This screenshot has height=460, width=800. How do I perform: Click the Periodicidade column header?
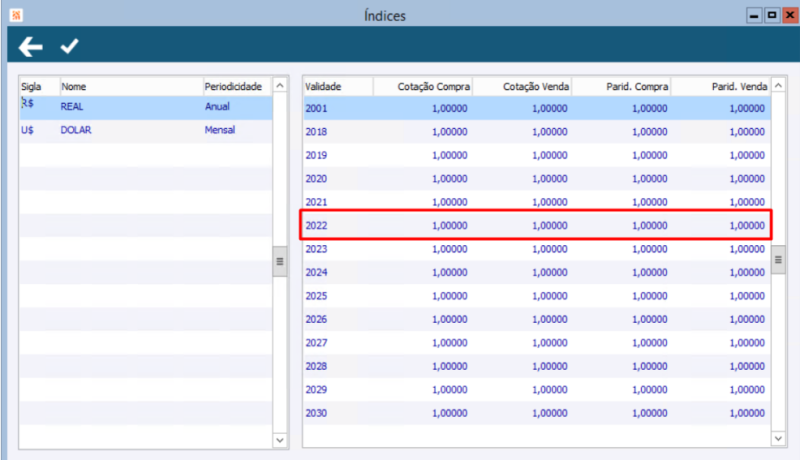click(237, 86)
